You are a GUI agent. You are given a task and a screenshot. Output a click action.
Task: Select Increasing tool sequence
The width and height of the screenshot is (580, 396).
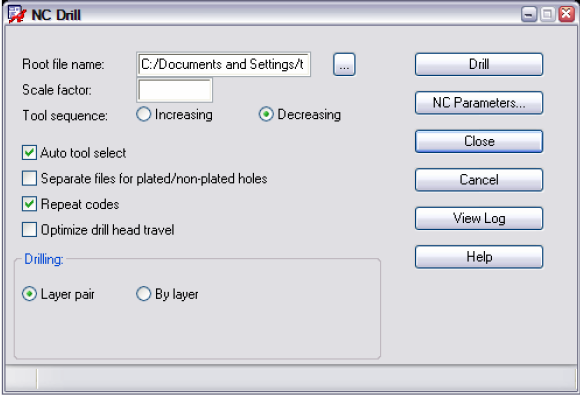144,114
